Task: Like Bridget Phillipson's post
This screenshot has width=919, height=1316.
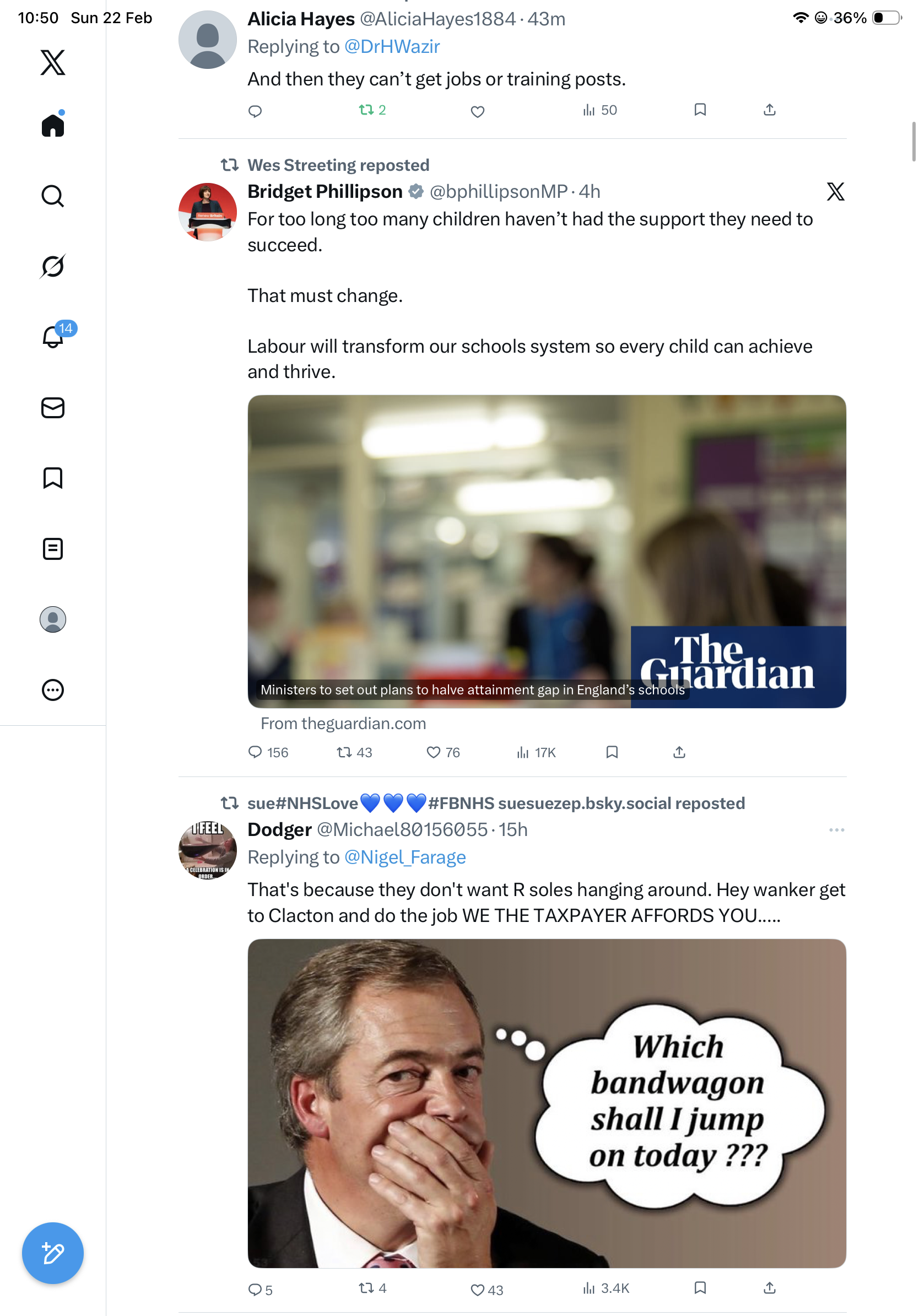Action: pyautogui.click(x=434, y=752)
